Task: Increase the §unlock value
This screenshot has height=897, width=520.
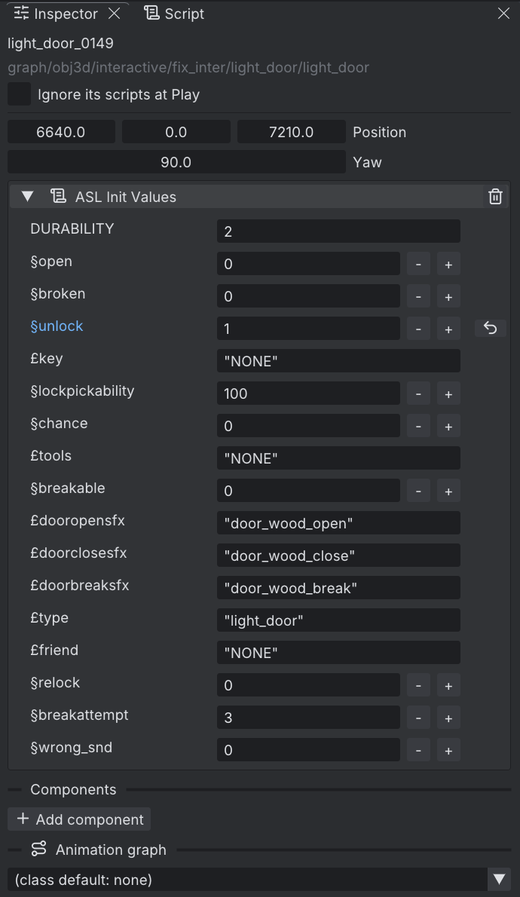Action: tap(448, 329)
